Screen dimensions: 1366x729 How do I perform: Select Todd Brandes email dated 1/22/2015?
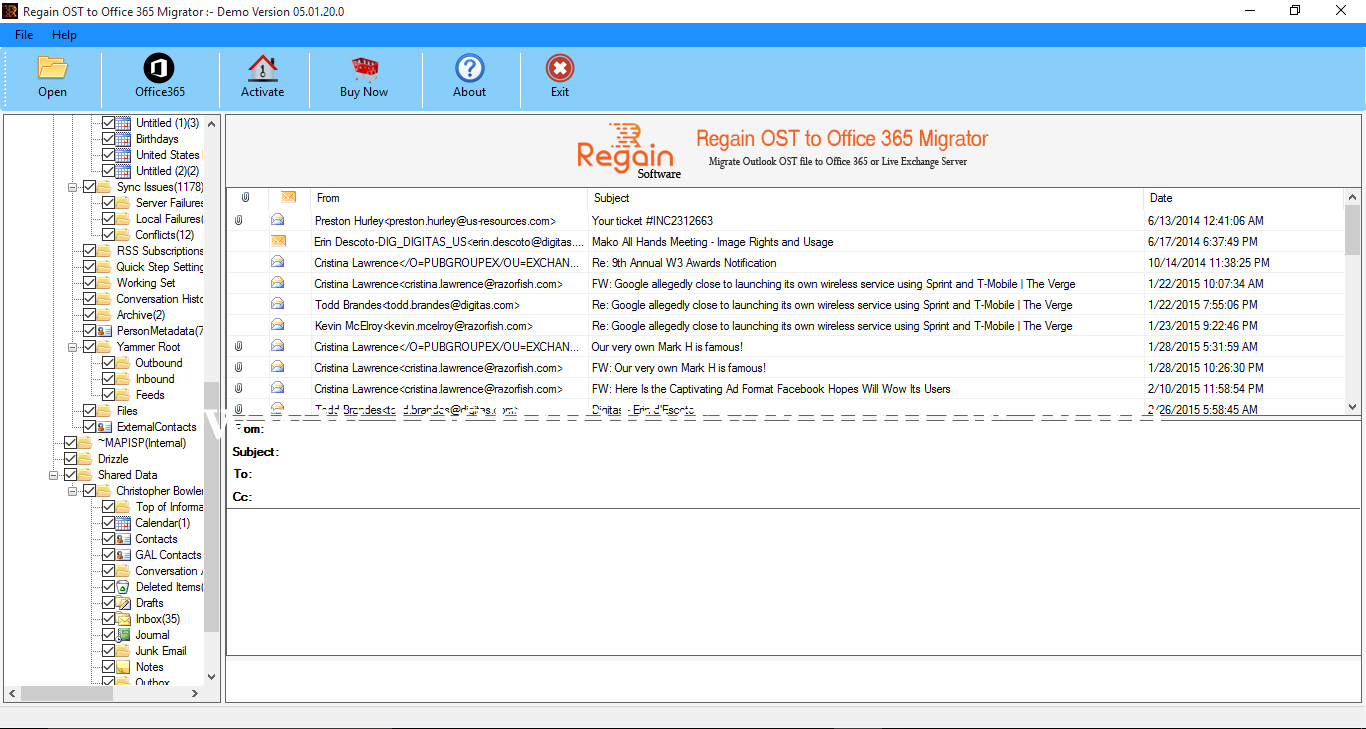[786, 305]
